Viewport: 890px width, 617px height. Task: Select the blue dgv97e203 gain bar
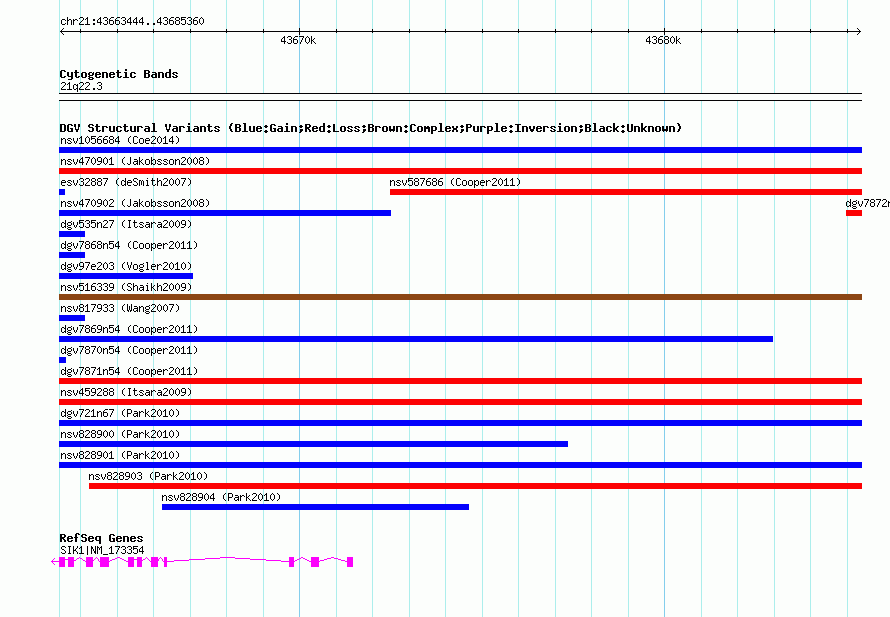coord(126,276)
